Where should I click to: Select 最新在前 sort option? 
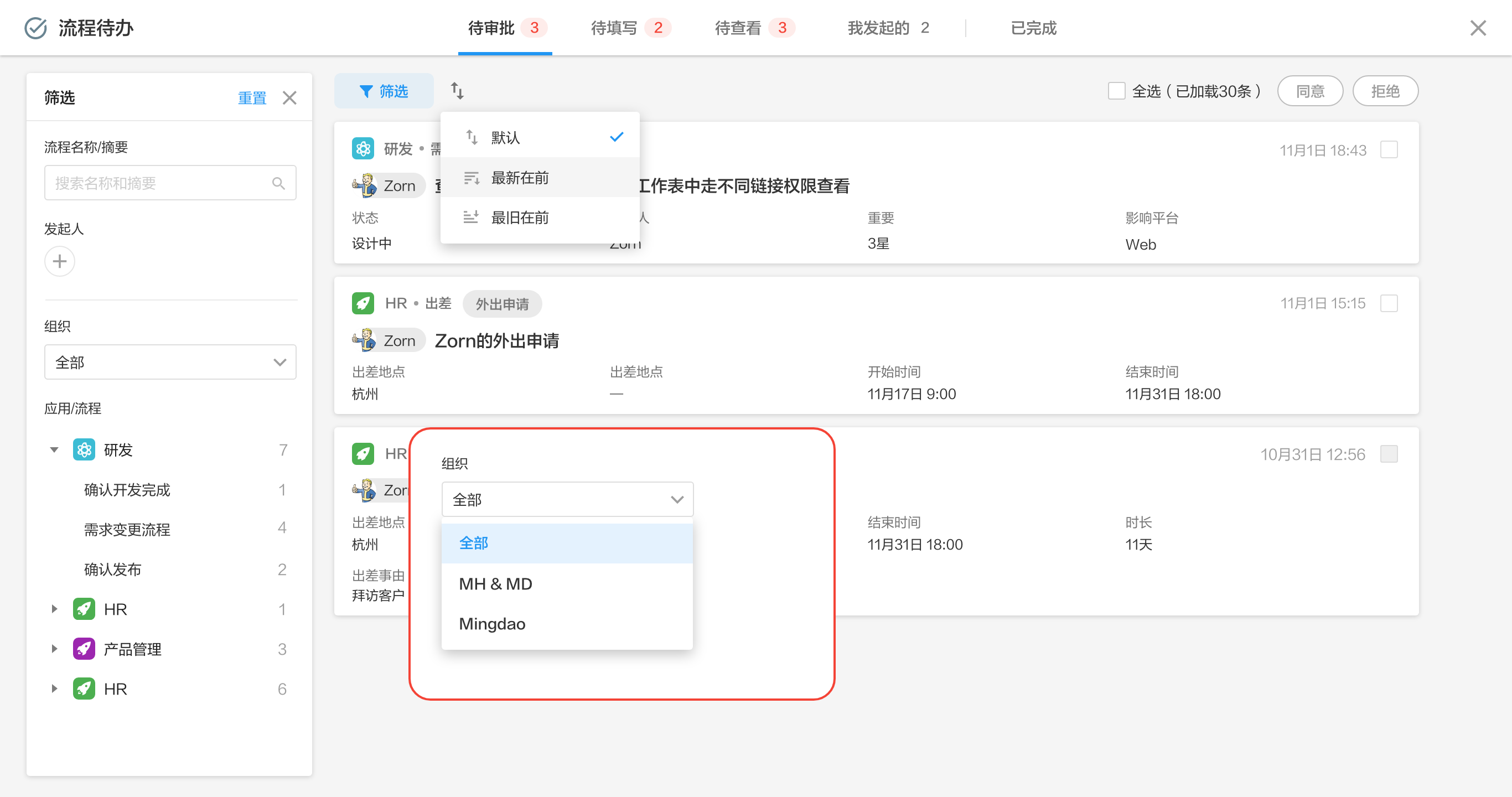click(x=520, y=177)
